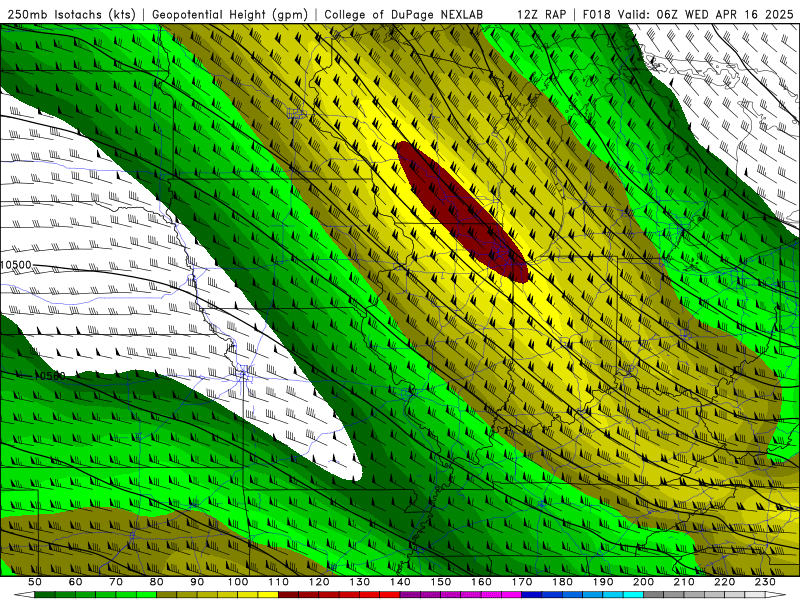
Task: Click the maroon jet streak core on the map
Action: pyautogui.click(x=461, y=212)
